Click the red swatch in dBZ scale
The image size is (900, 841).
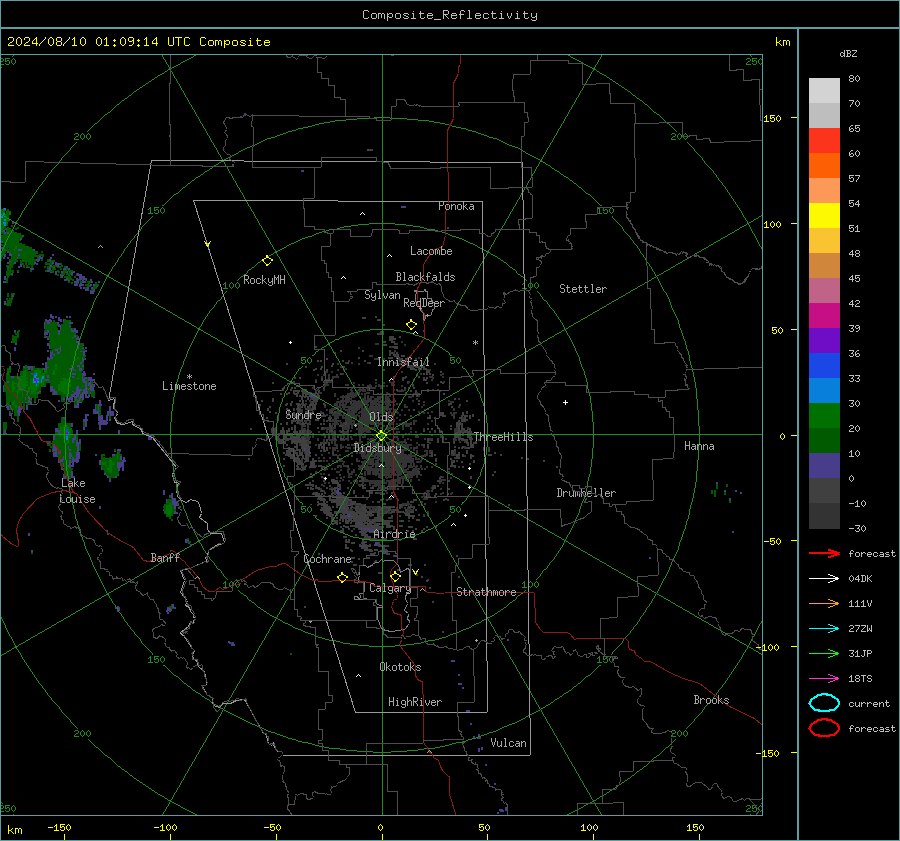point(824,140)
